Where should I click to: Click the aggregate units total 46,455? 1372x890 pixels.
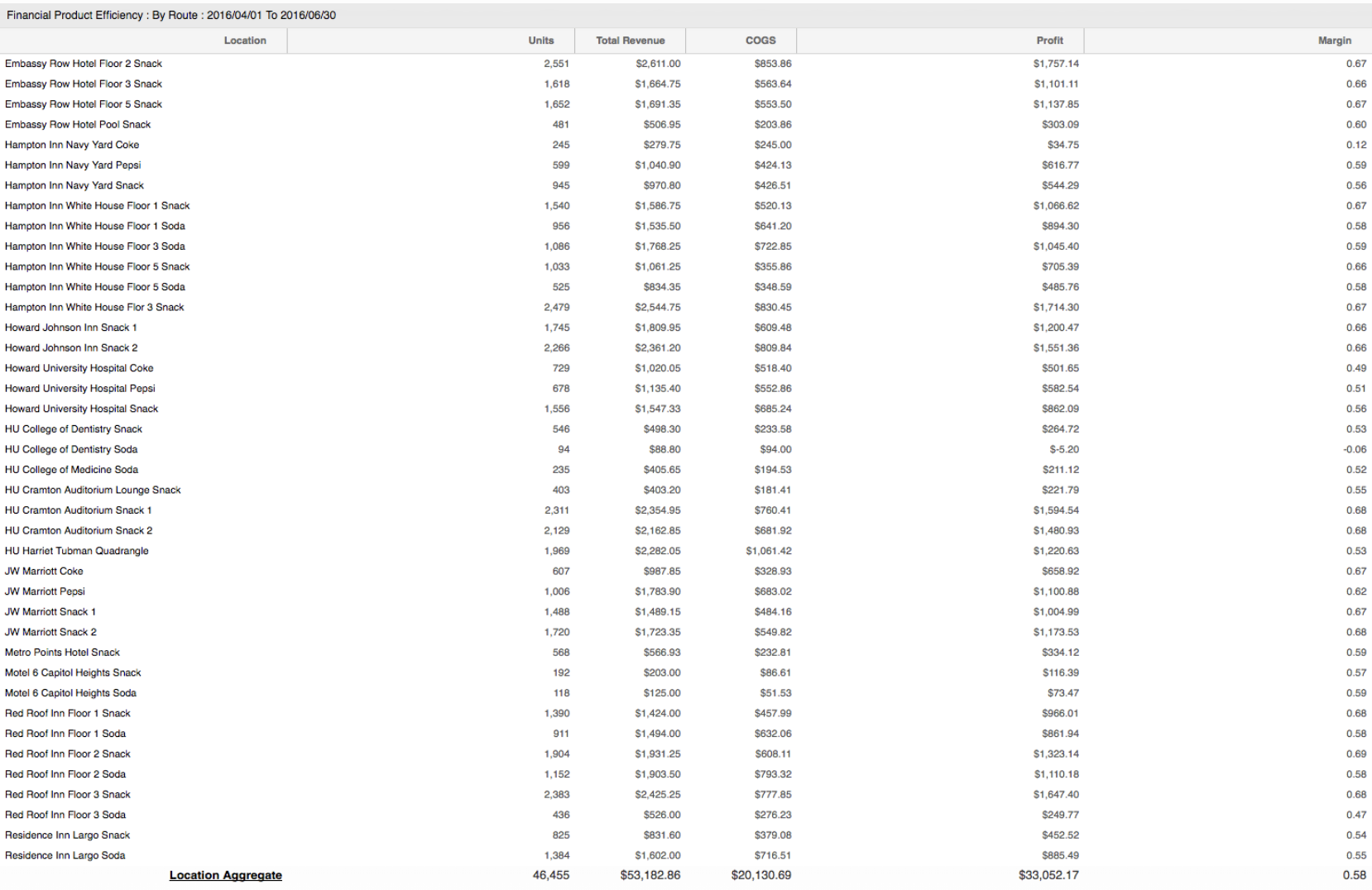(x=551, y=875)
